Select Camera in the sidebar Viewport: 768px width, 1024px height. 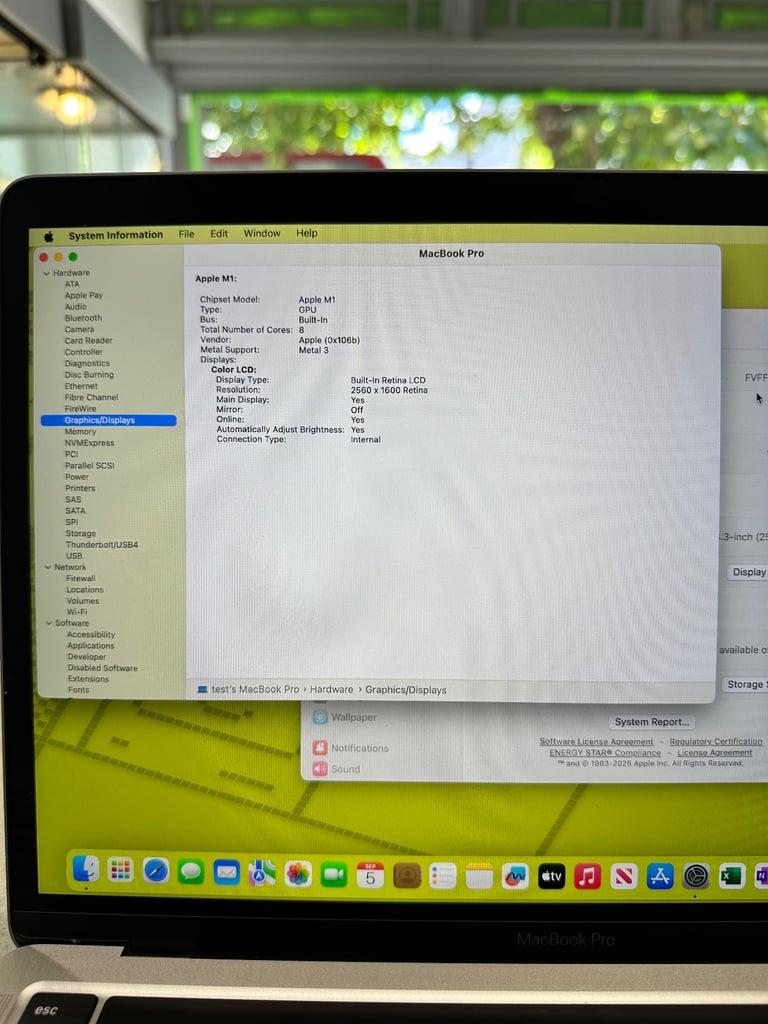click(x=79, y=329)
